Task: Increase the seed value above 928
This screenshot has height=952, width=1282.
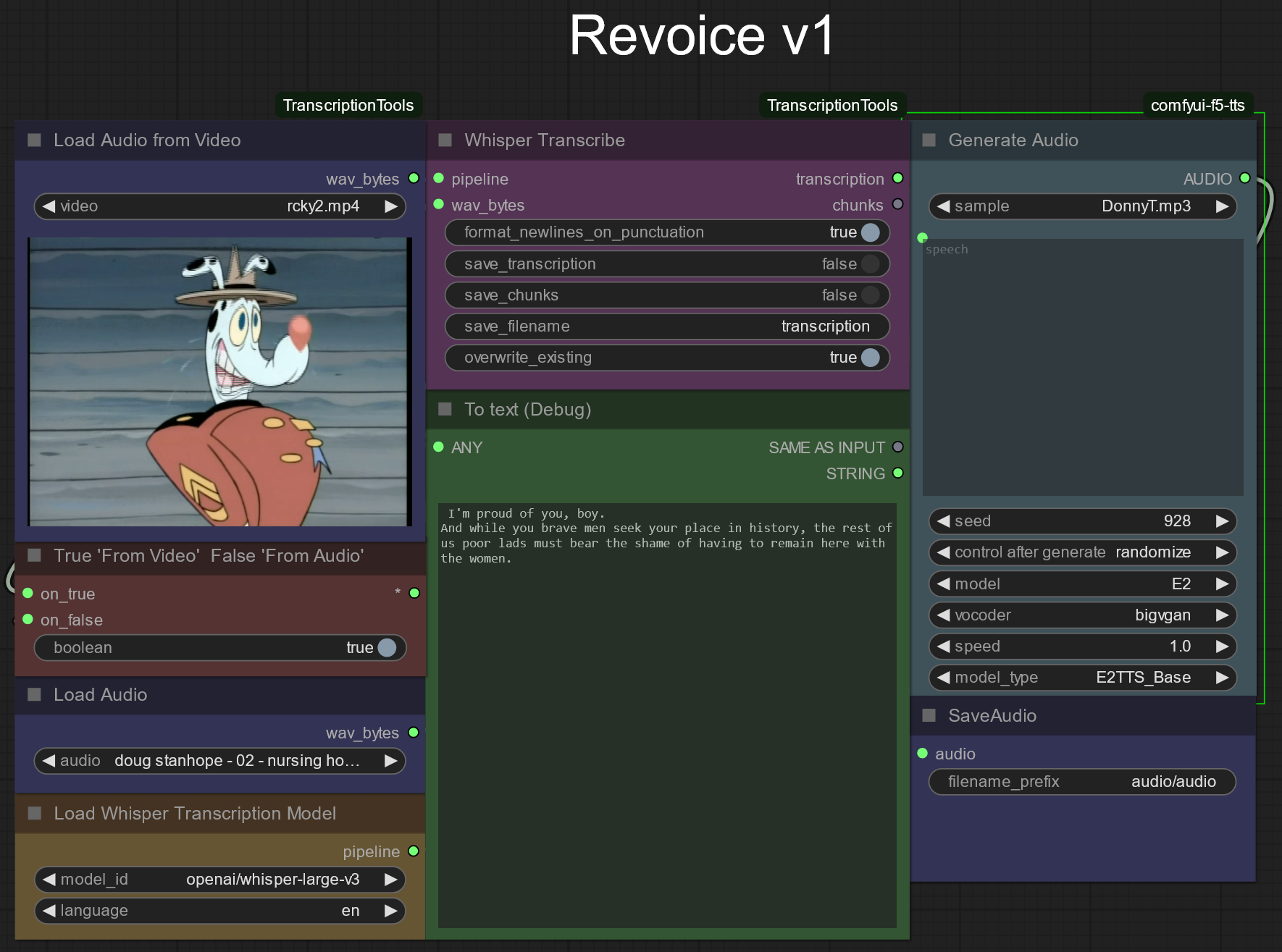Action: pyautogui.click(x=1223, y=521)
